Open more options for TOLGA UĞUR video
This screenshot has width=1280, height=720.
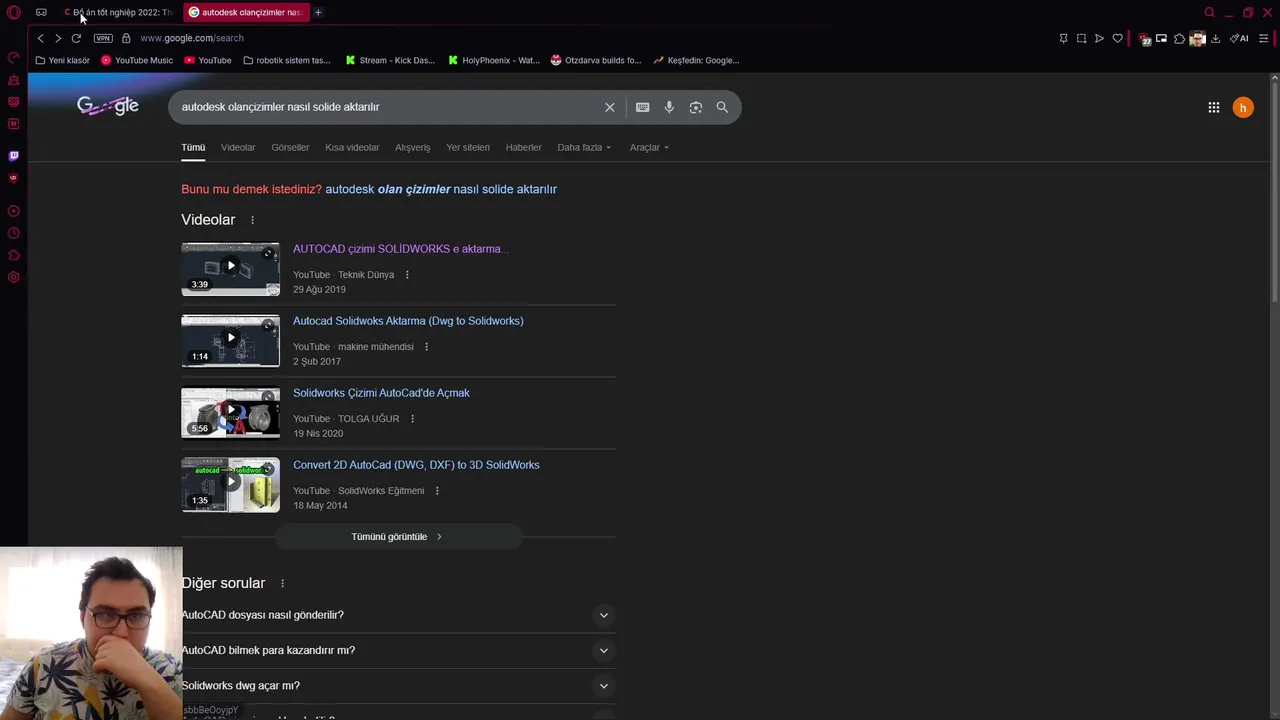click(412, 419)
